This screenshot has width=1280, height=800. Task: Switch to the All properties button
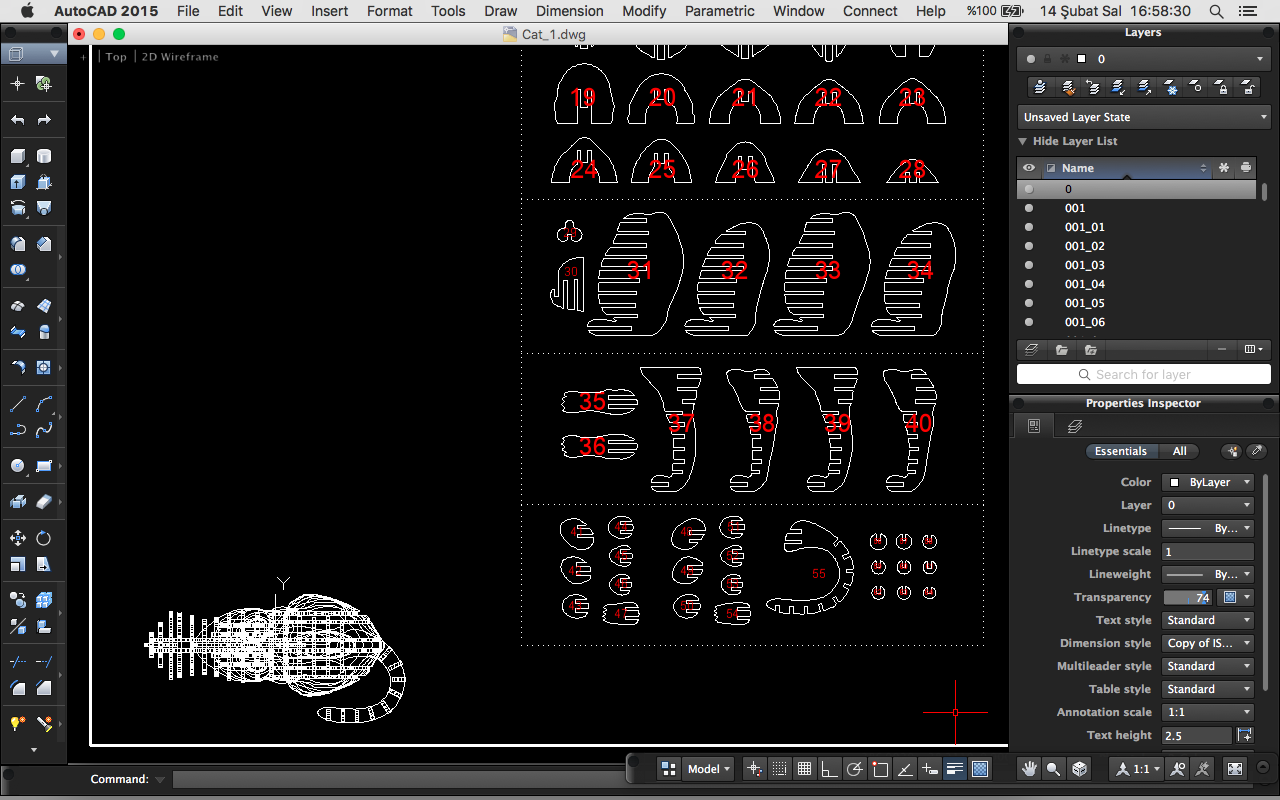pos(1180,451)
